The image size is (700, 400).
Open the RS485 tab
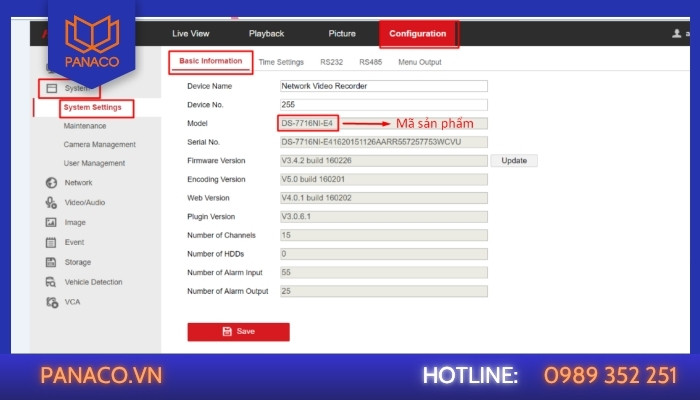(371, 62)
